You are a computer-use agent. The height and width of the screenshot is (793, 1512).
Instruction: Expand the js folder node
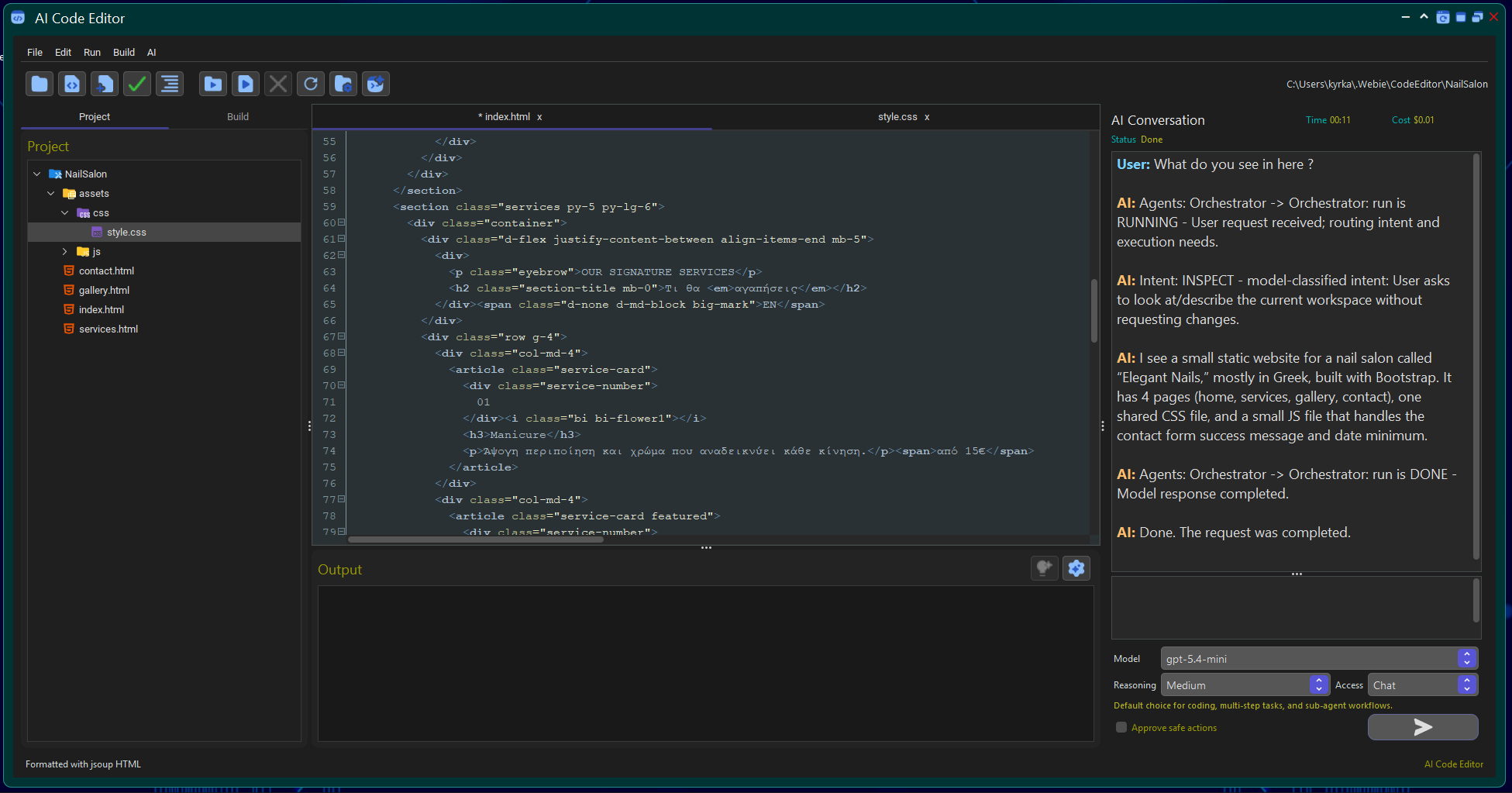[x=65, y=252]
